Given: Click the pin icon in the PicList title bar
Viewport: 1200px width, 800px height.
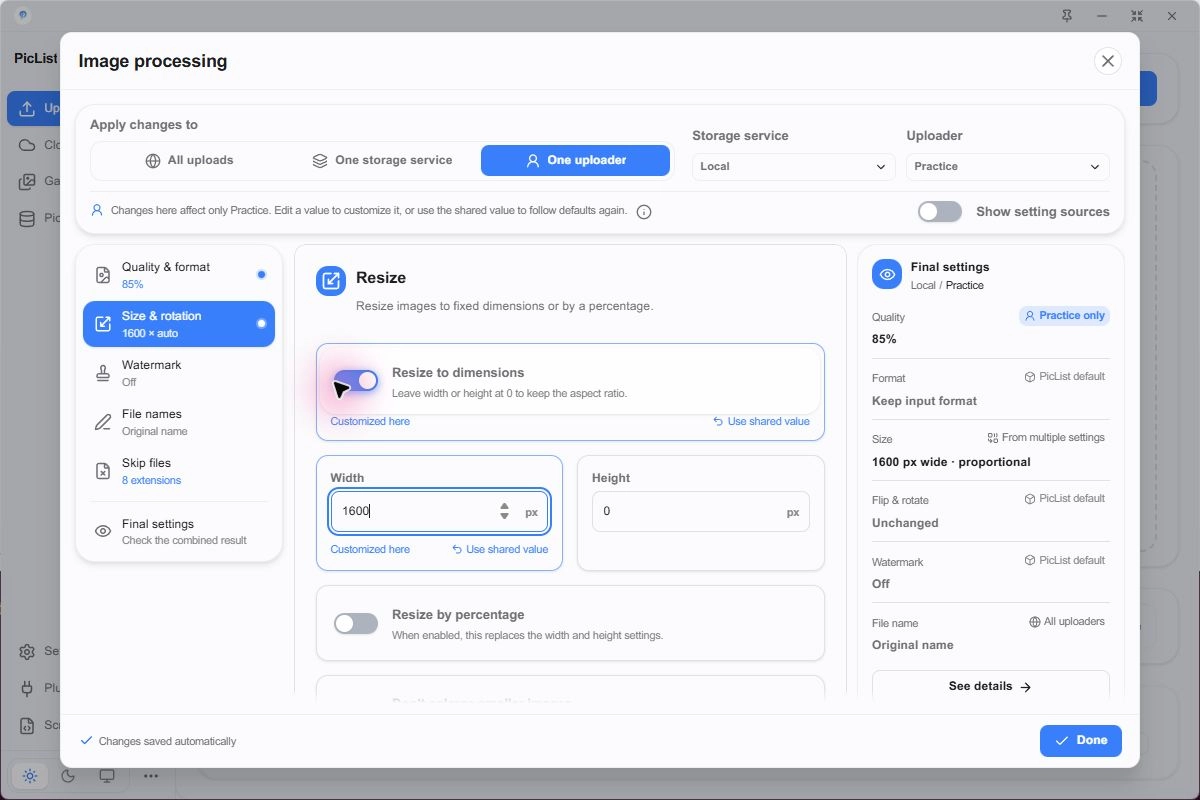Looking at the screenshot, I should tap(1067, 16).
